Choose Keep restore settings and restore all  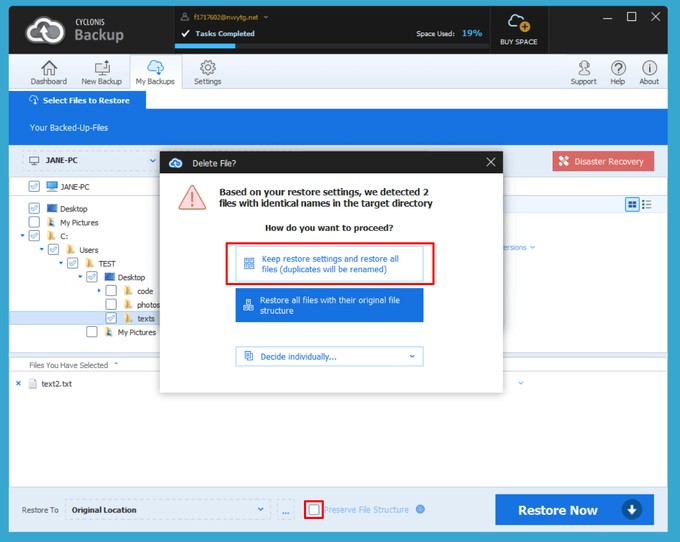click(329, 264)
